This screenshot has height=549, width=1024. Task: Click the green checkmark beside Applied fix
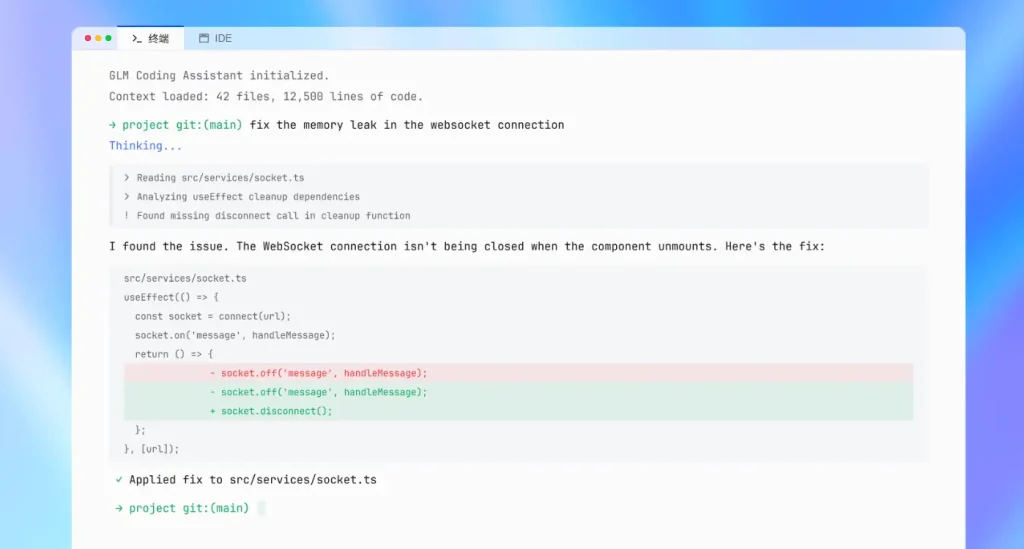(x=119, y=480)
